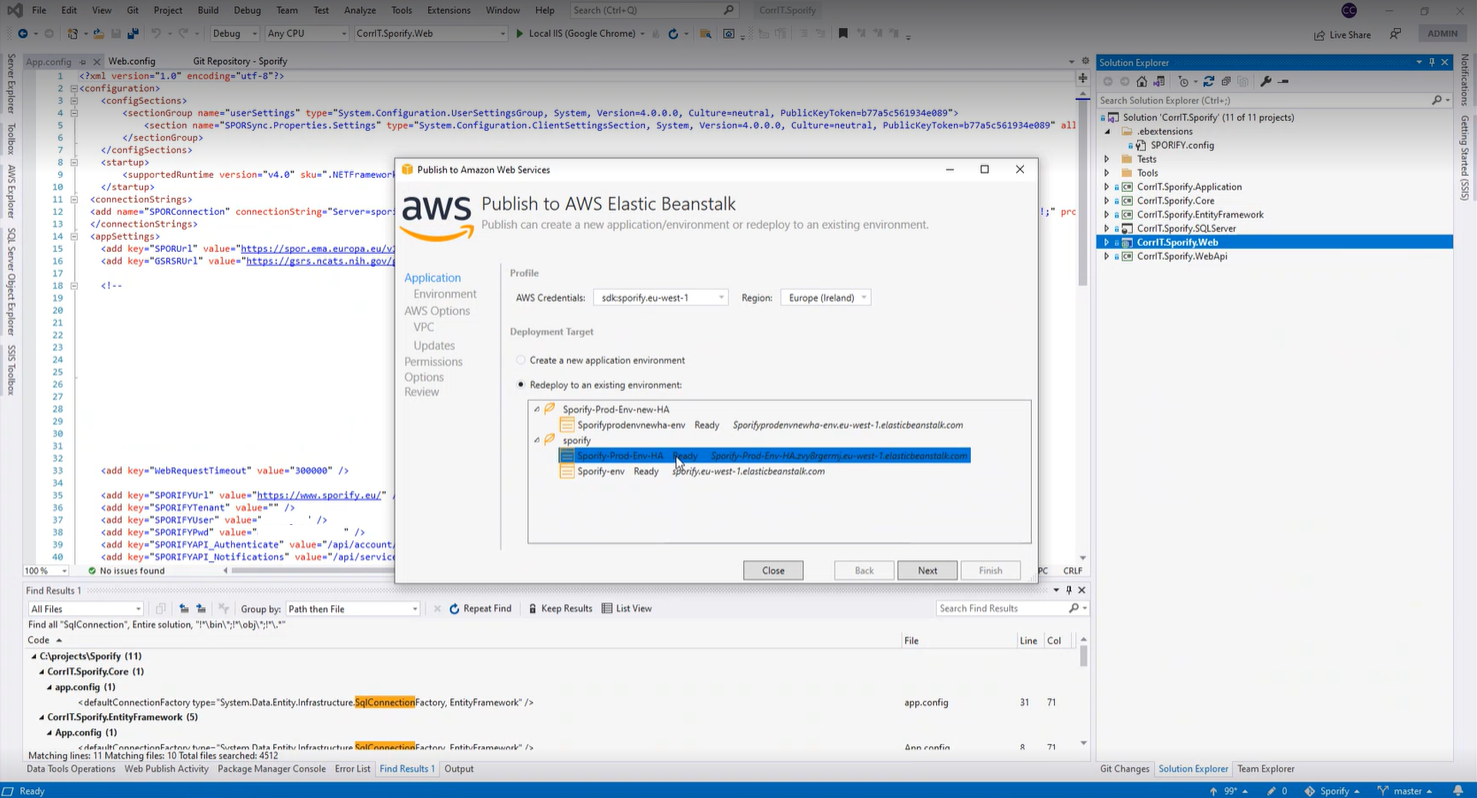Click the Save All toolbar icon
1477x798 pixels.
tap(132, 34)
